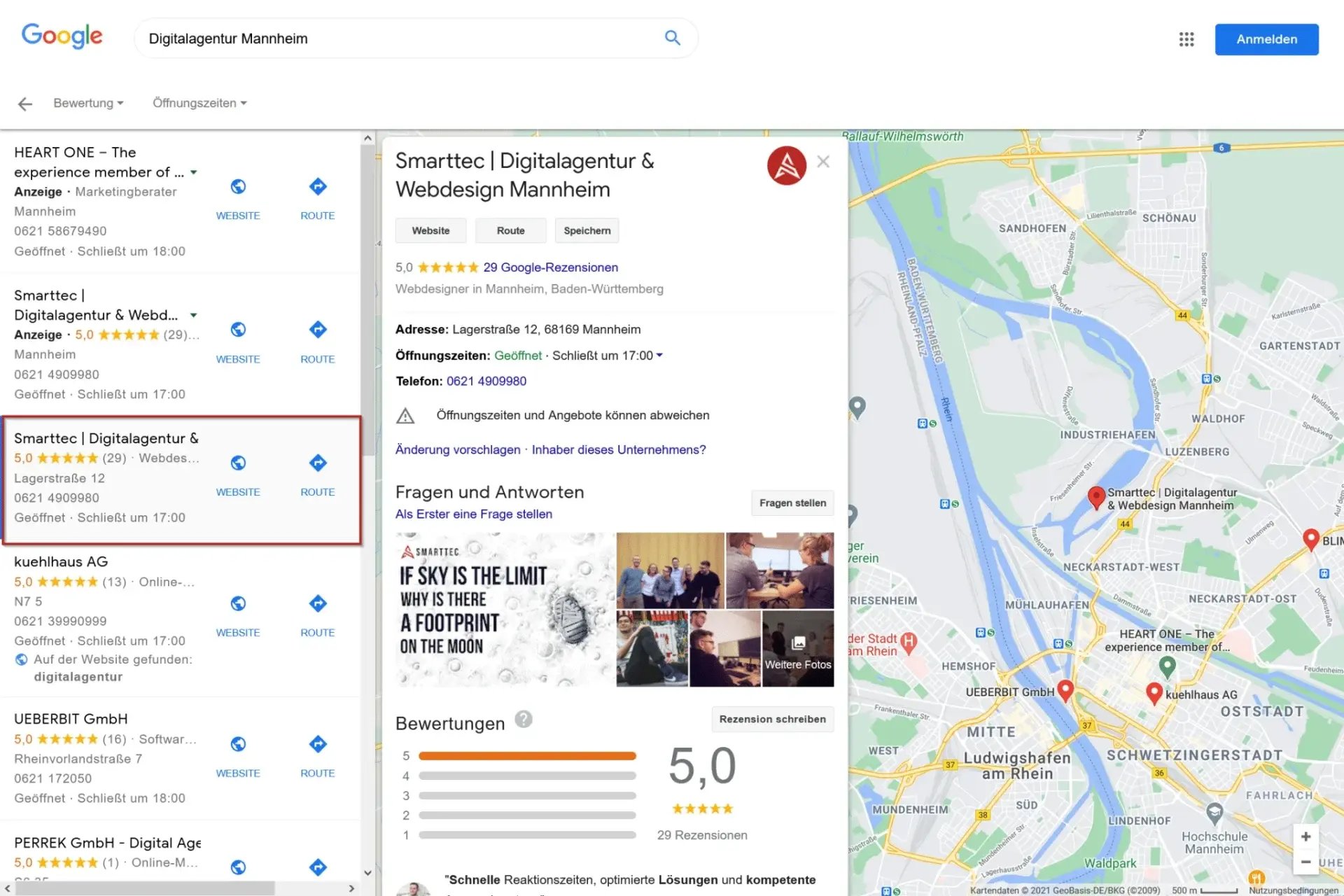
Task: Open the Bewertung filter dropdown
Action: point(87,103)
